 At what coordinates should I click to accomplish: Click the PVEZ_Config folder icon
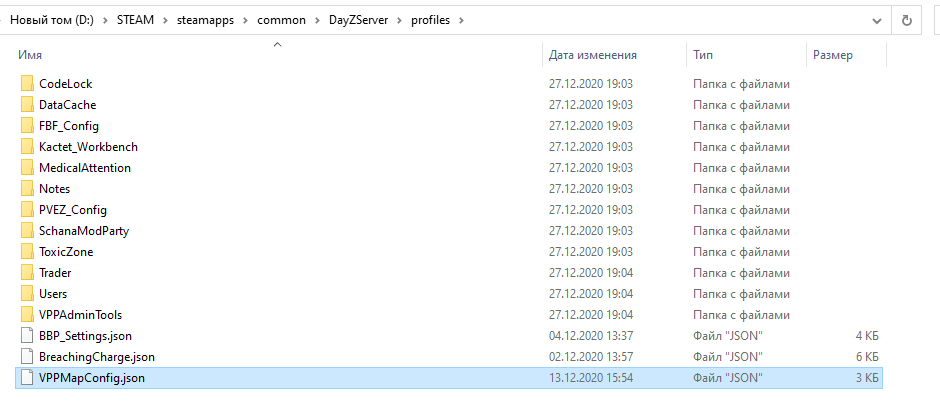pyautogui.click(x=26, y=210)
